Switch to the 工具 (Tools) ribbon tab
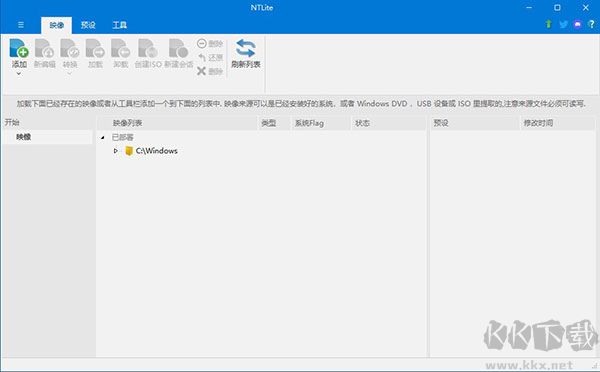 (119, 25)
